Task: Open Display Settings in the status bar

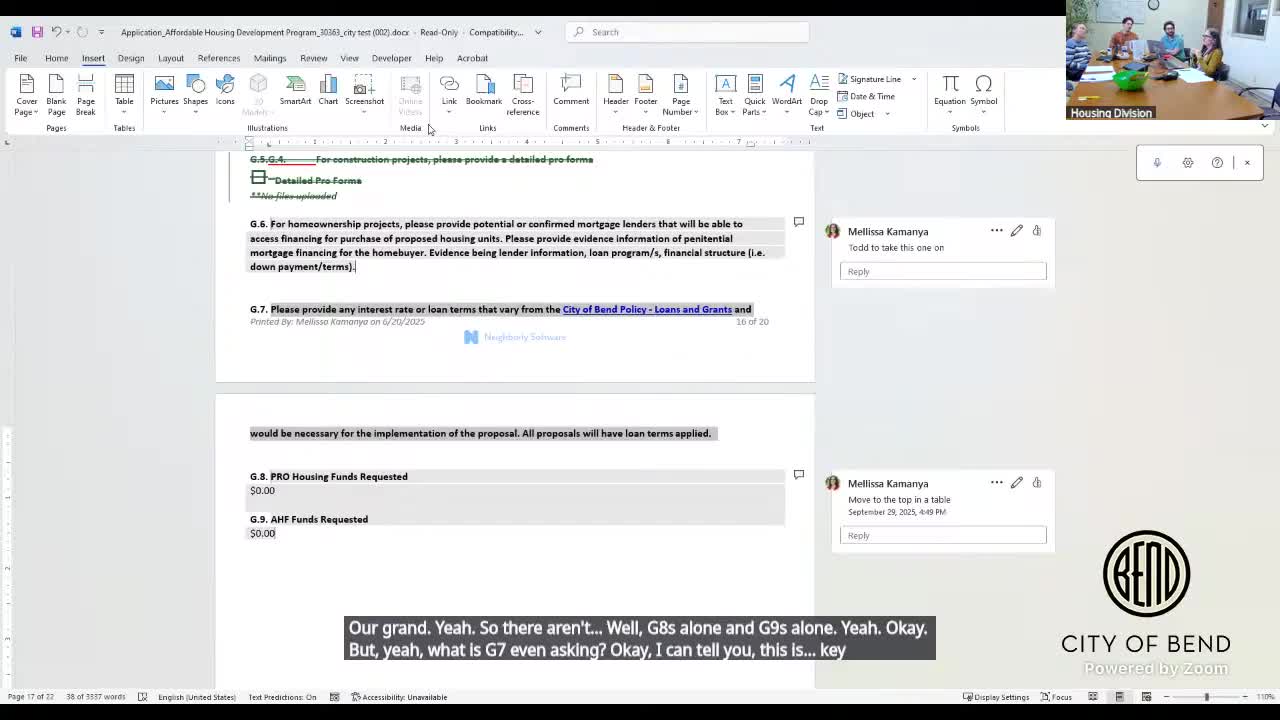Action: (995, 697)
